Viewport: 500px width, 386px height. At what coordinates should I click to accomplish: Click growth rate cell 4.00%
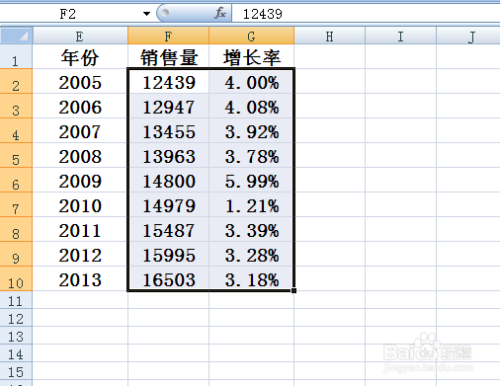[x=252, y=81]
